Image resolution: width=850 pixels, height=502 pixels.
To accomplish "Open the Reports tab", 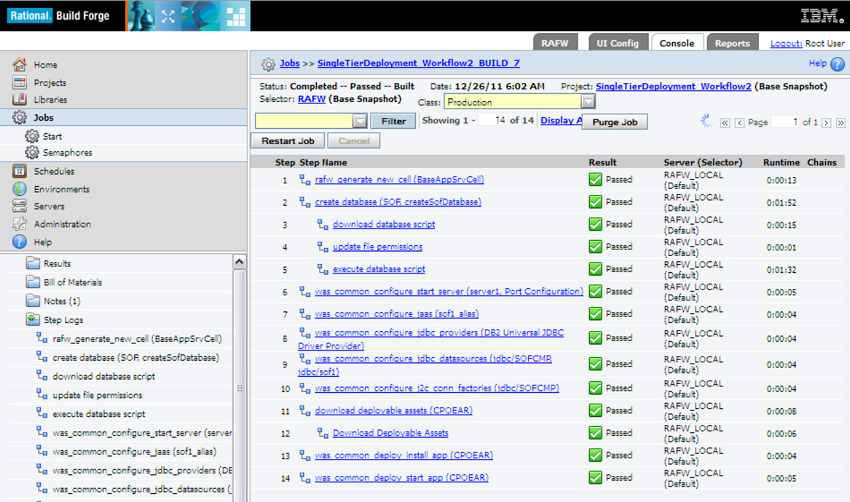I will (732, 43).
